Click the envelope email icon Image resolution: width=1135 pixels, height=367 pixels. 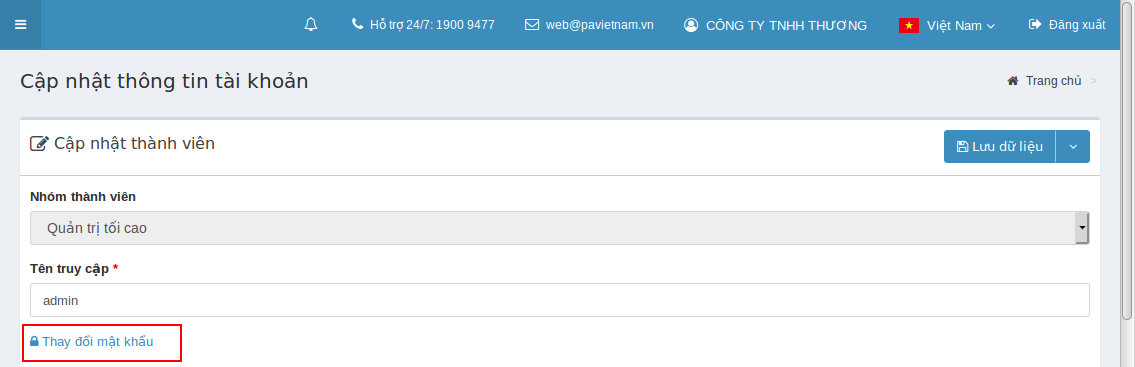(x=532, y=25)
